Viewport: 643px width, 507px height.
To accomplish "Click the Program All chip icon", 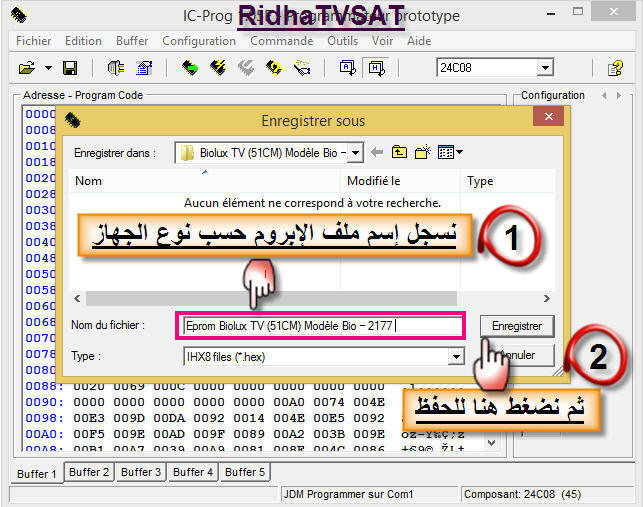I will click(217, 68).
